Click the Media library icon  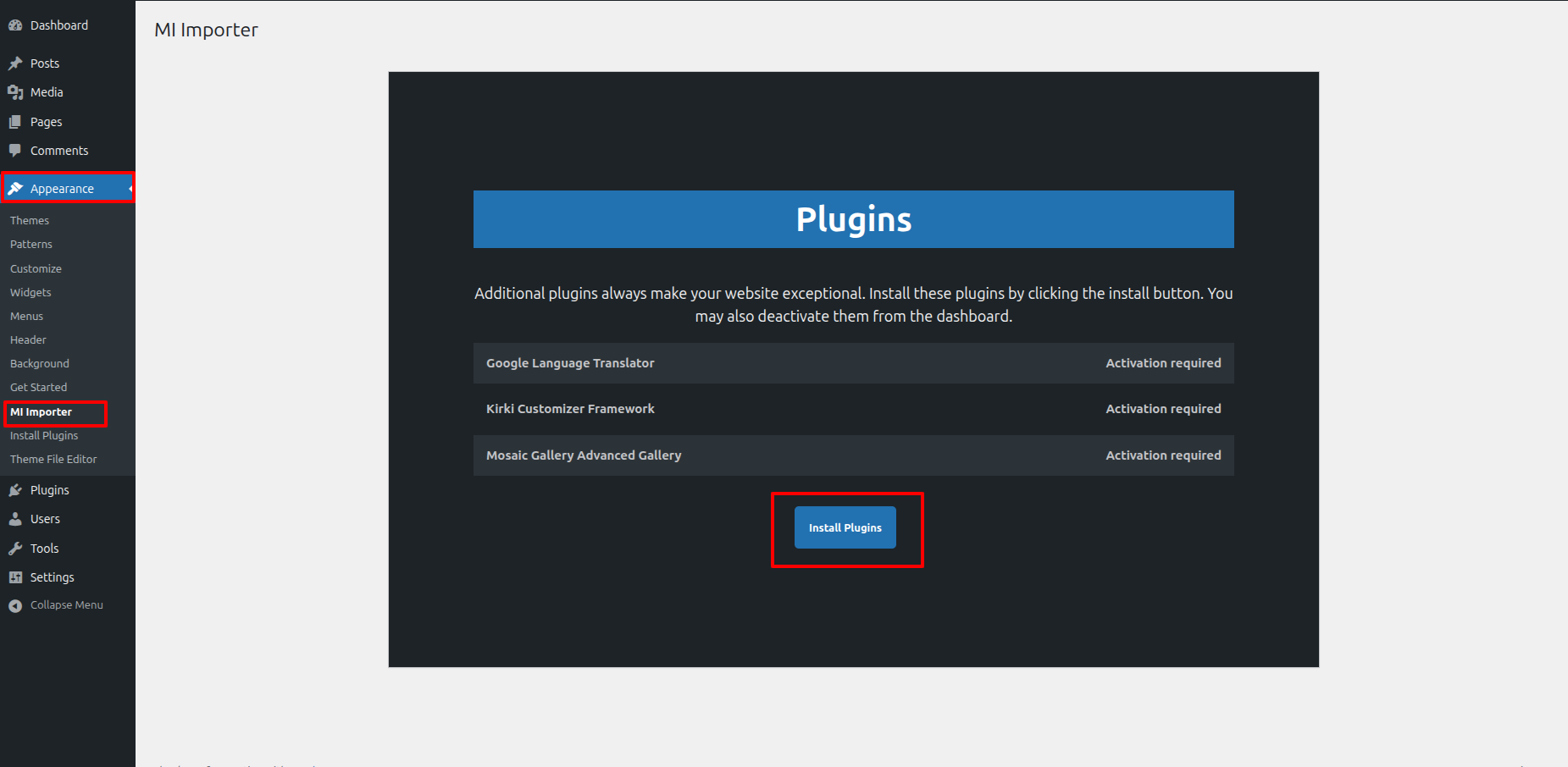coord(15,92)
